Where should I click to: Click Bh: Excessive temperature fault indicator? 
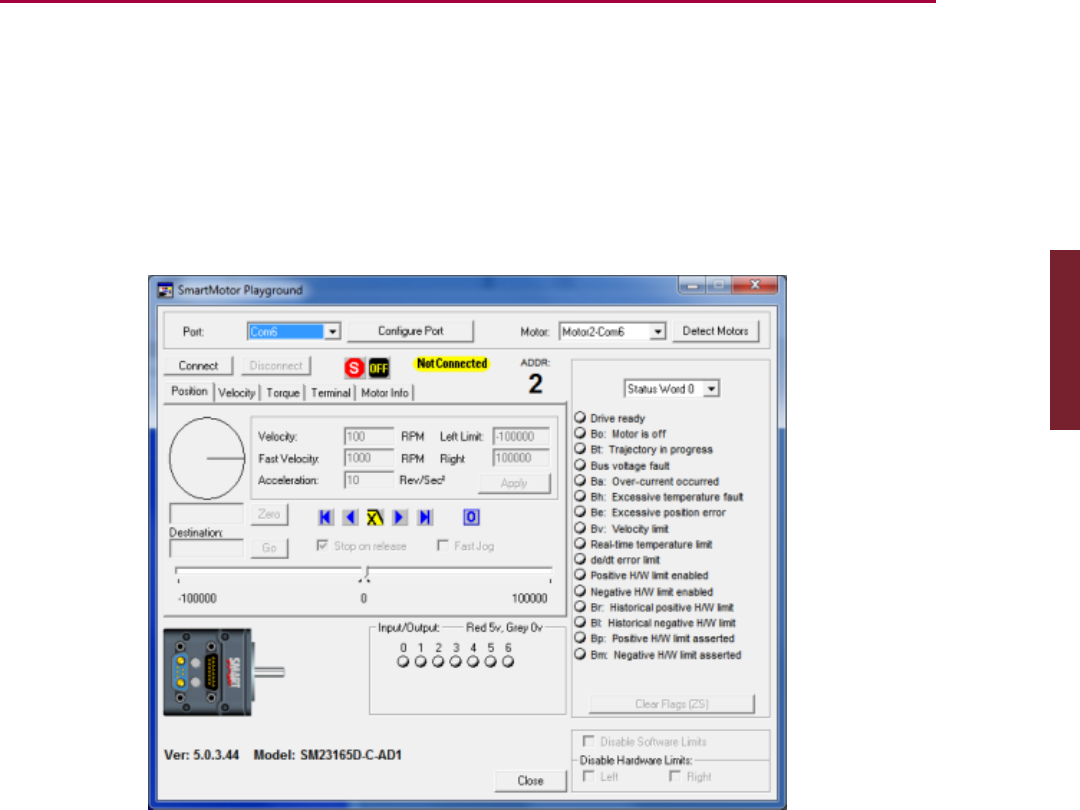[x=580, y=496]
